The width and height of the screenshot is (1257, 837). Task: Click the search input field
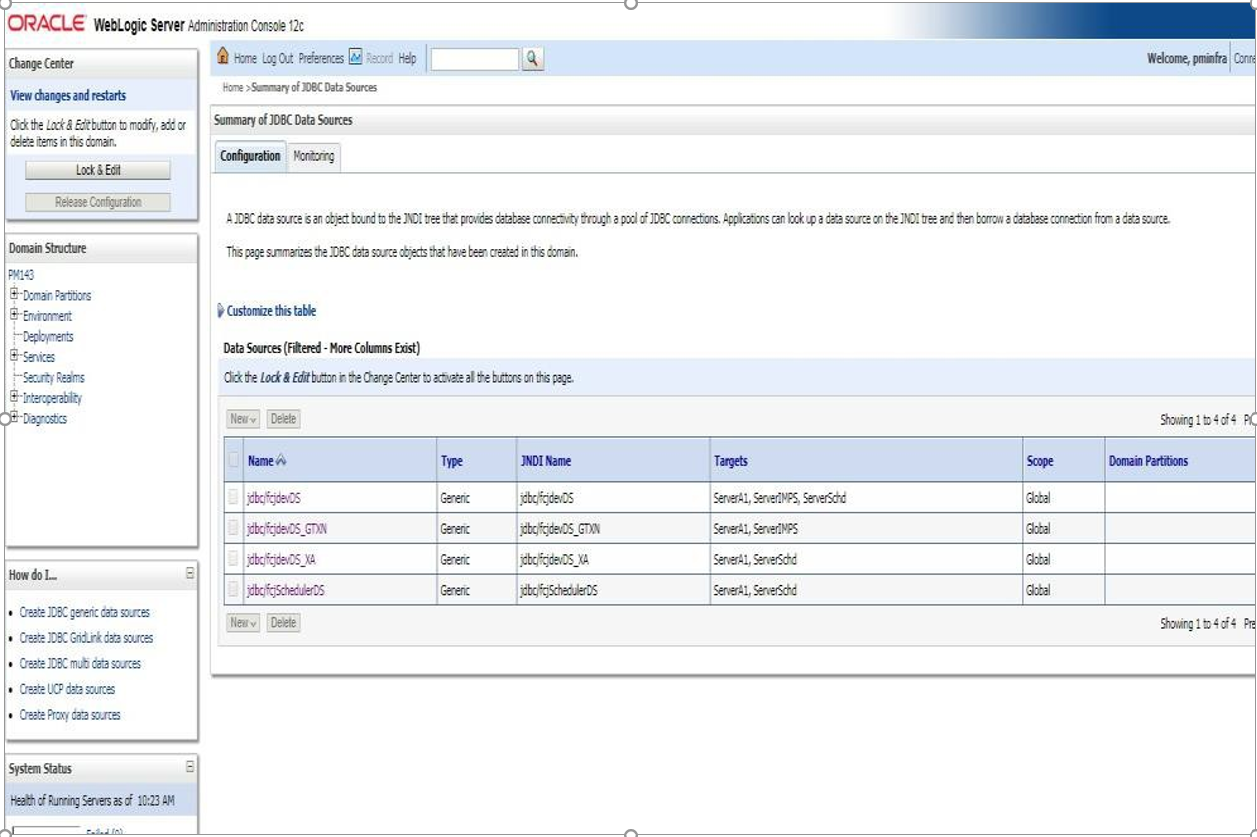pos(475,59)
